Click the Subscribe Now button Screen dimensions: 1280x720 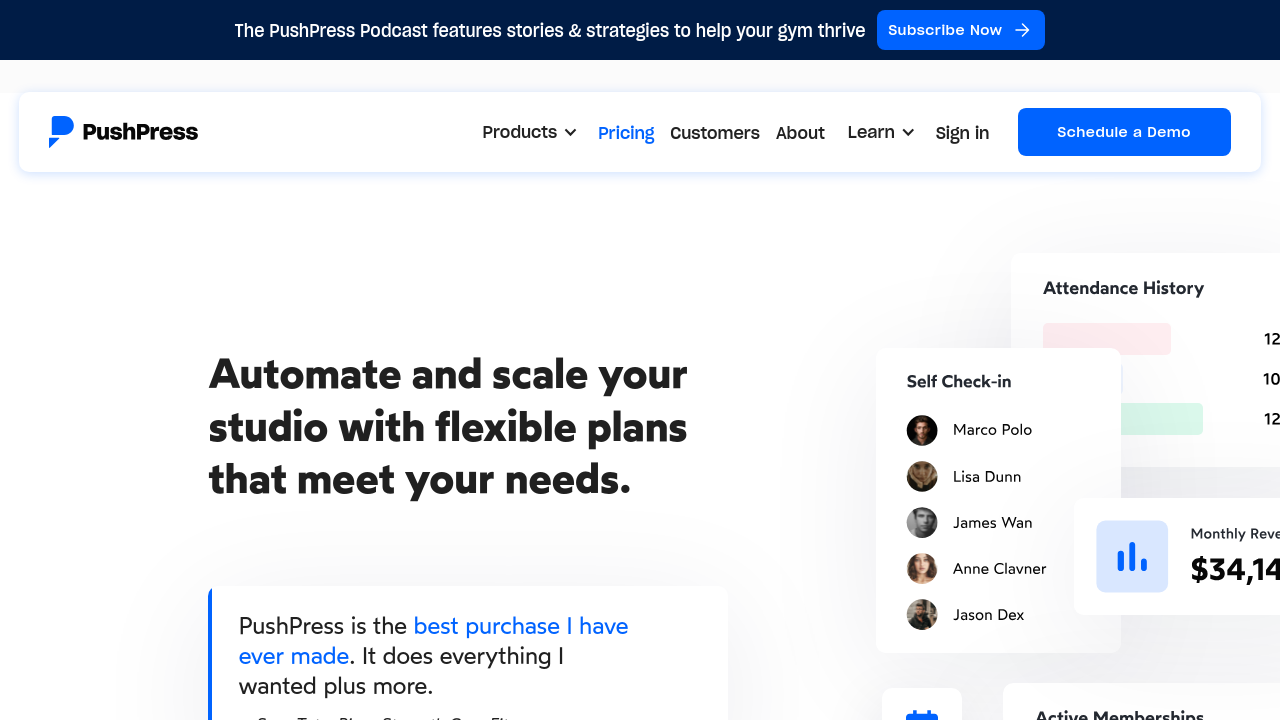(x=960, y=30)
